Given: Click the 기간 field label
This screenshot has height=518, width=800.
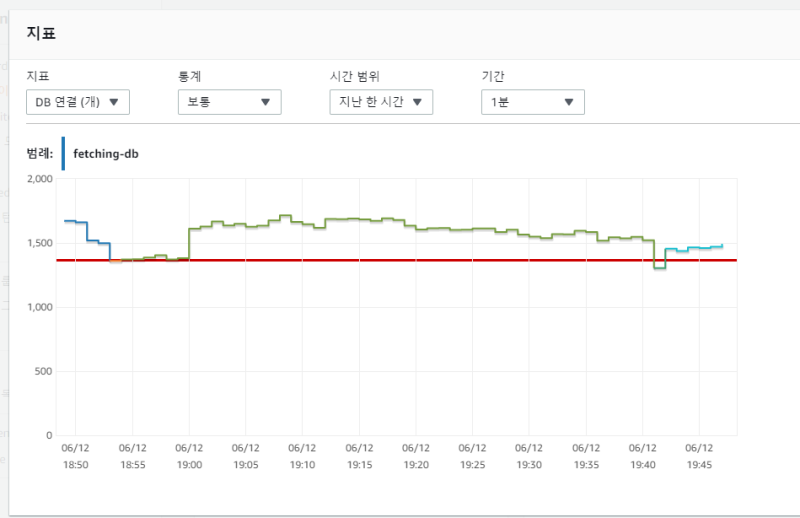Looking at the screenshot, I should pyautogui.click(x=493, y=76).
